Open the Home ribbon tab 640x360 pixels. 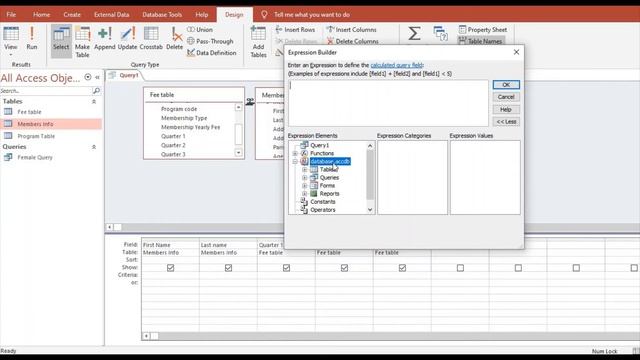[42, 15]
